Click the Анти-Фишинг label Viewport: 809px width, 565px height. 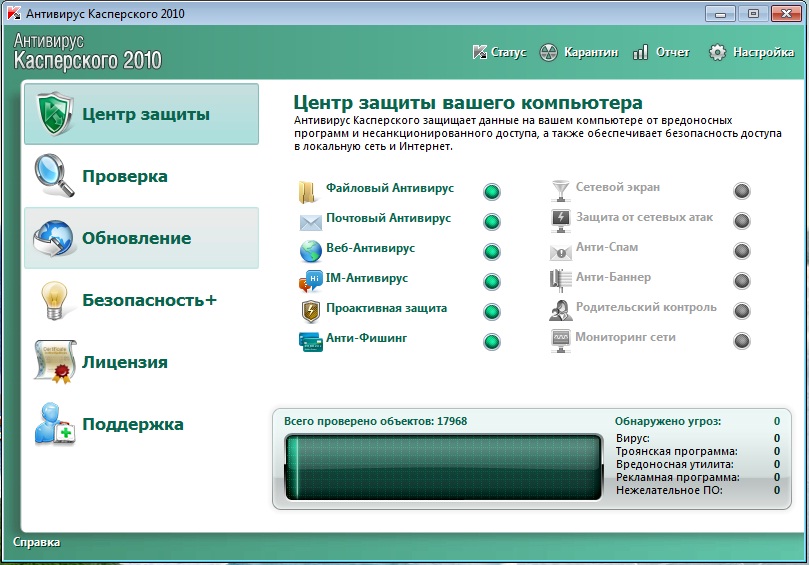pyautogui.click(x=366, y=338)
